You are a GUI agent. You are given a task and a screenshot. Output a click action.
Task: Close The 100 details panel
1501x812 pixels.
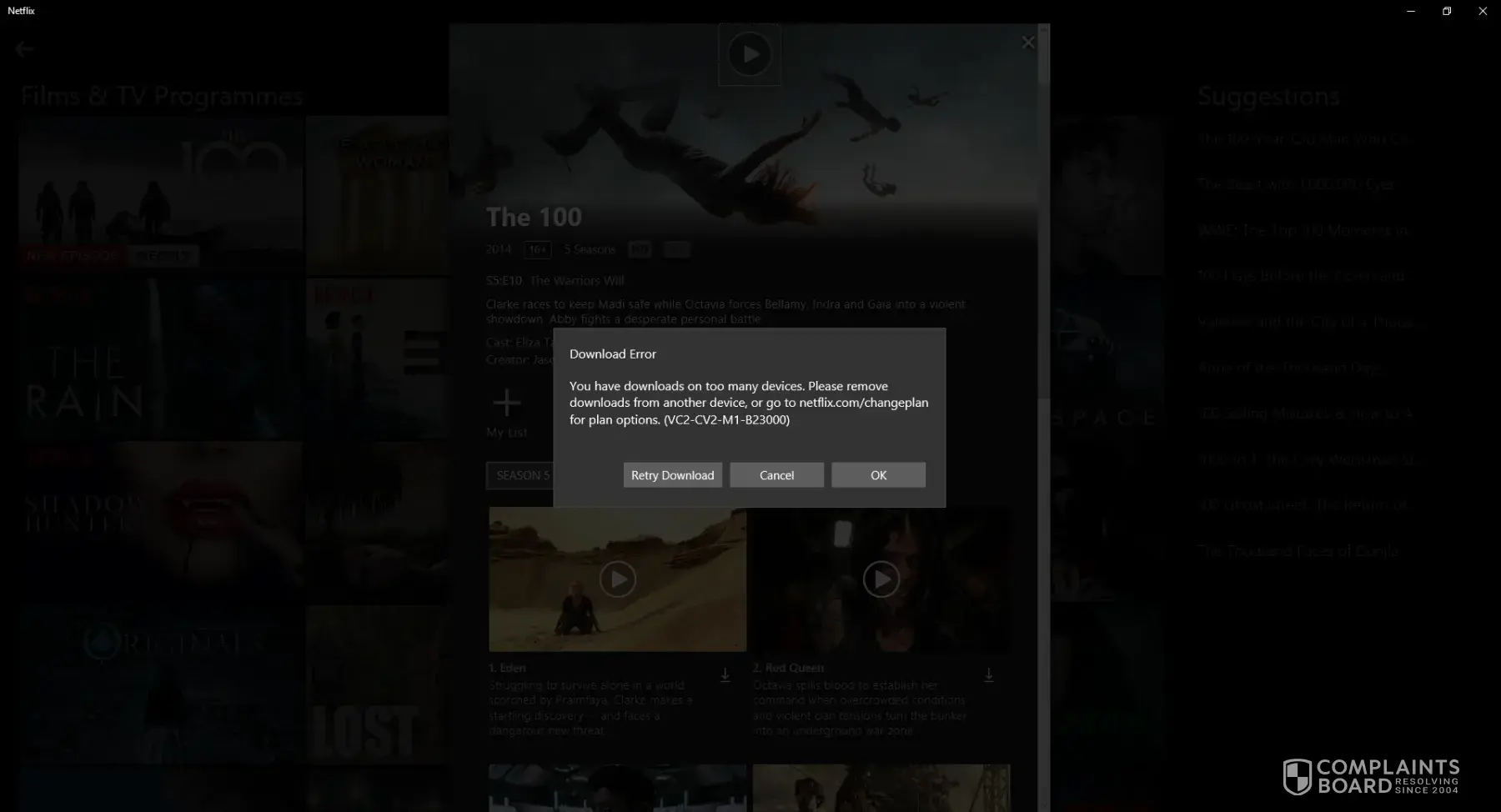[x=1028, y=43]
